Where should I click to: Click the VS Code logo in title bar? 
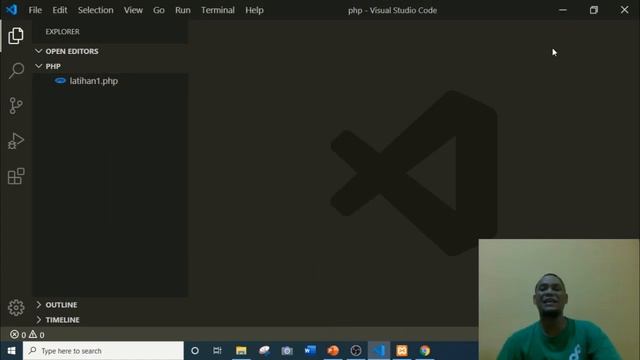pyautogui.click(x=11, y=9)
